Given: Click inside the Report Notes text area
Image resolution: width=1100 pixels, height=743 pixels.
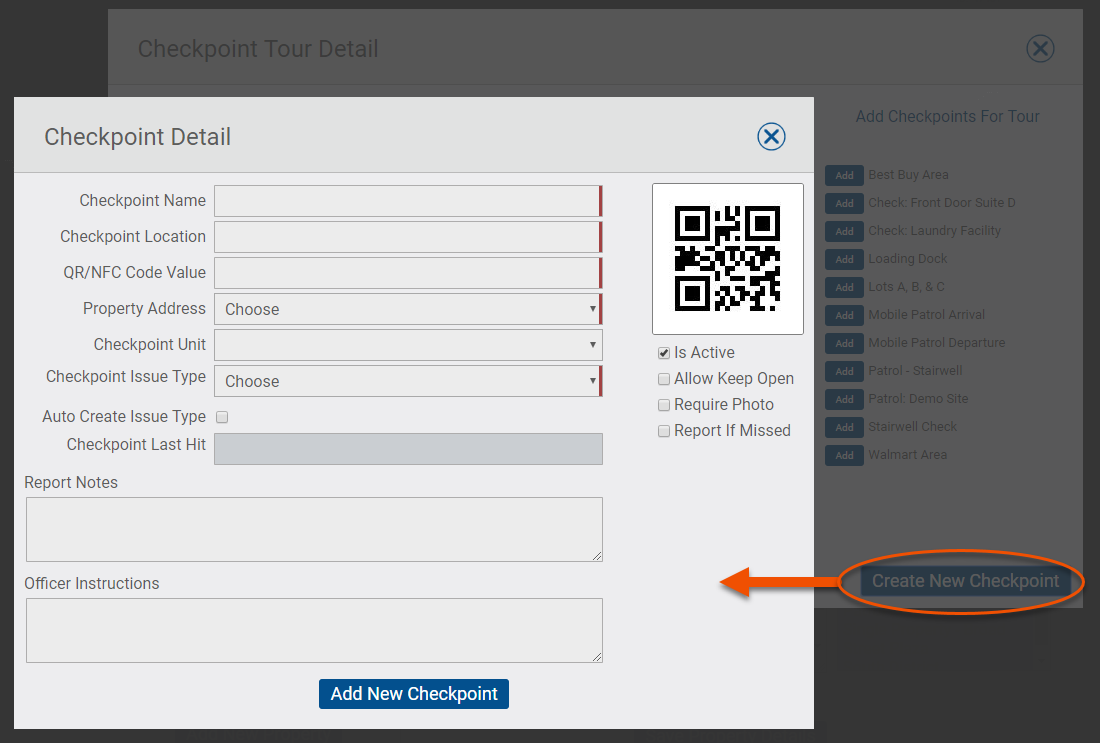Looking at the screenshot, I should [x=314, y=529].
